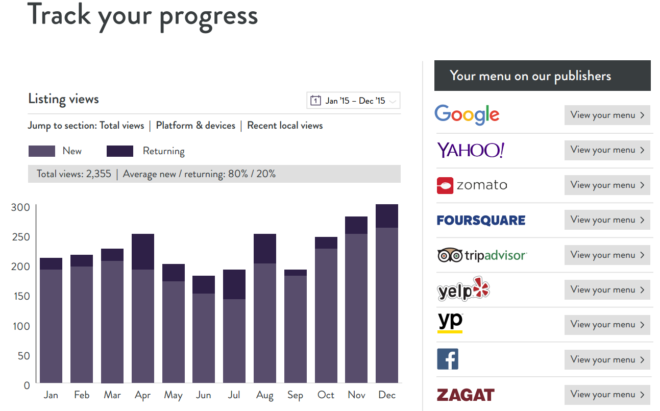Click View your menu button for Foursquare

click(x=607, y=220)
